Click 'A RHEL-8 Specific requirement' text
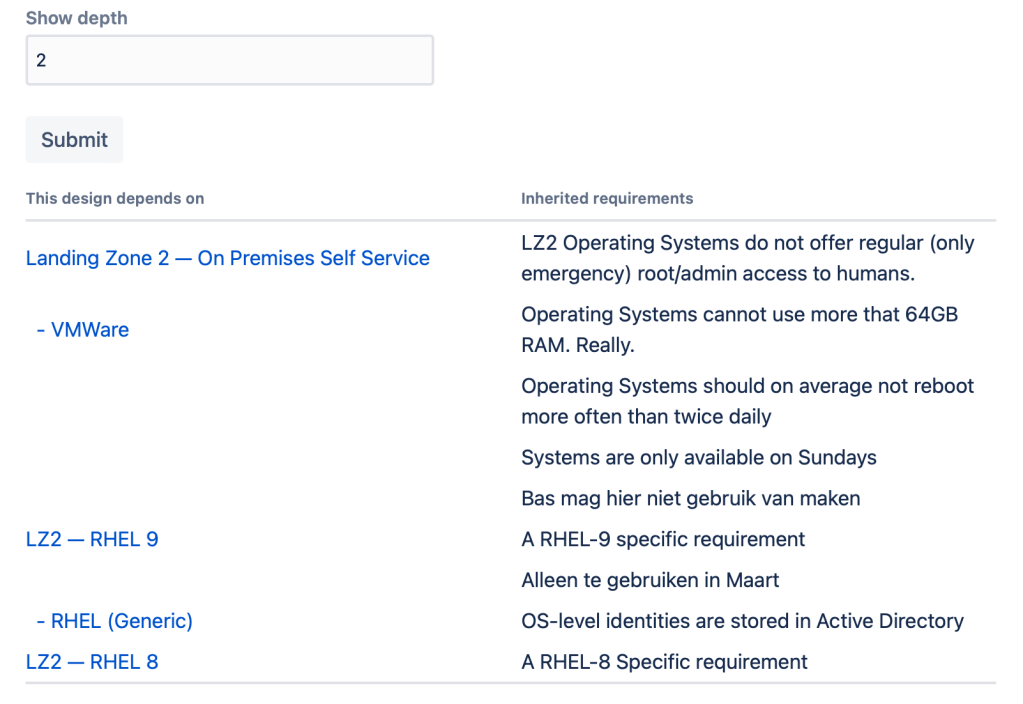Viewport: 1023px width, 704px height. click(664, 662)
